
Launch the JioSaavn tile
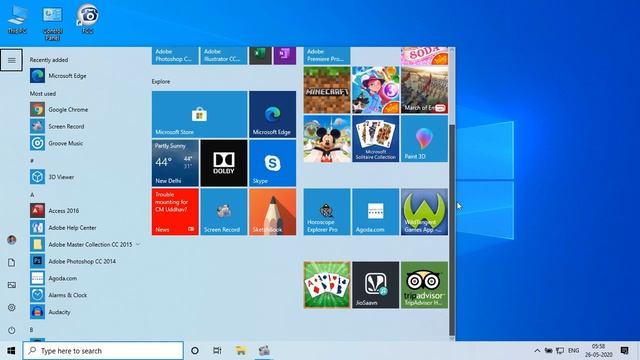(x=376, y=285)
